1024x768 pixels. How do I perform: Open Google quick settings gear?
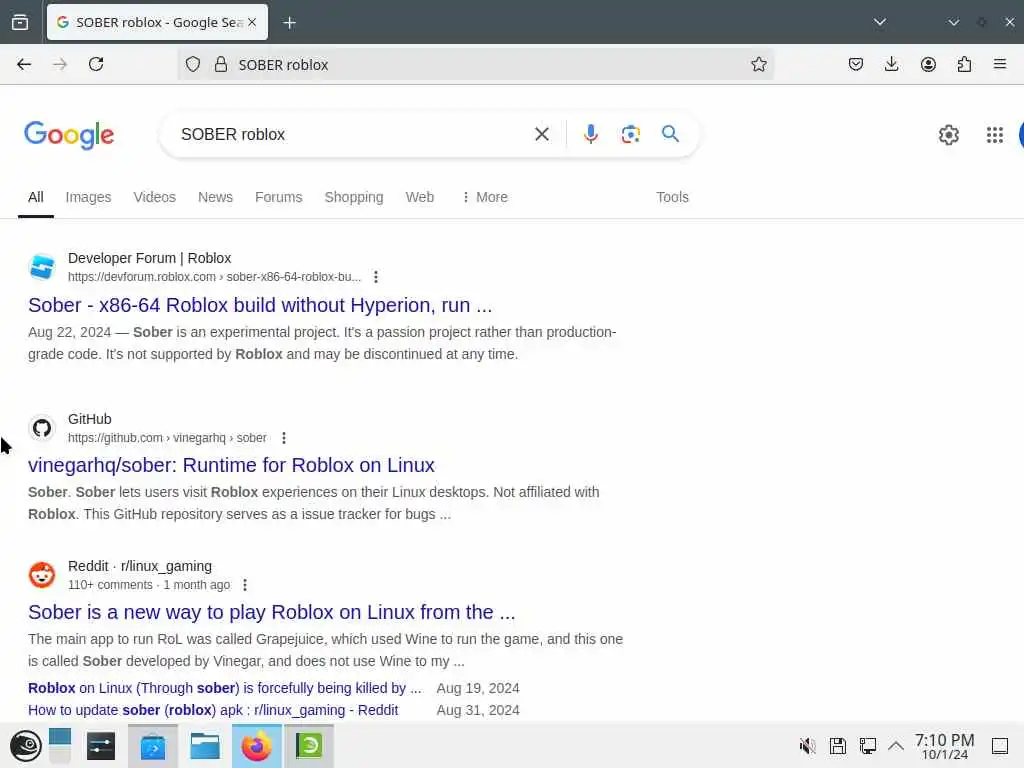click(948, 135)
